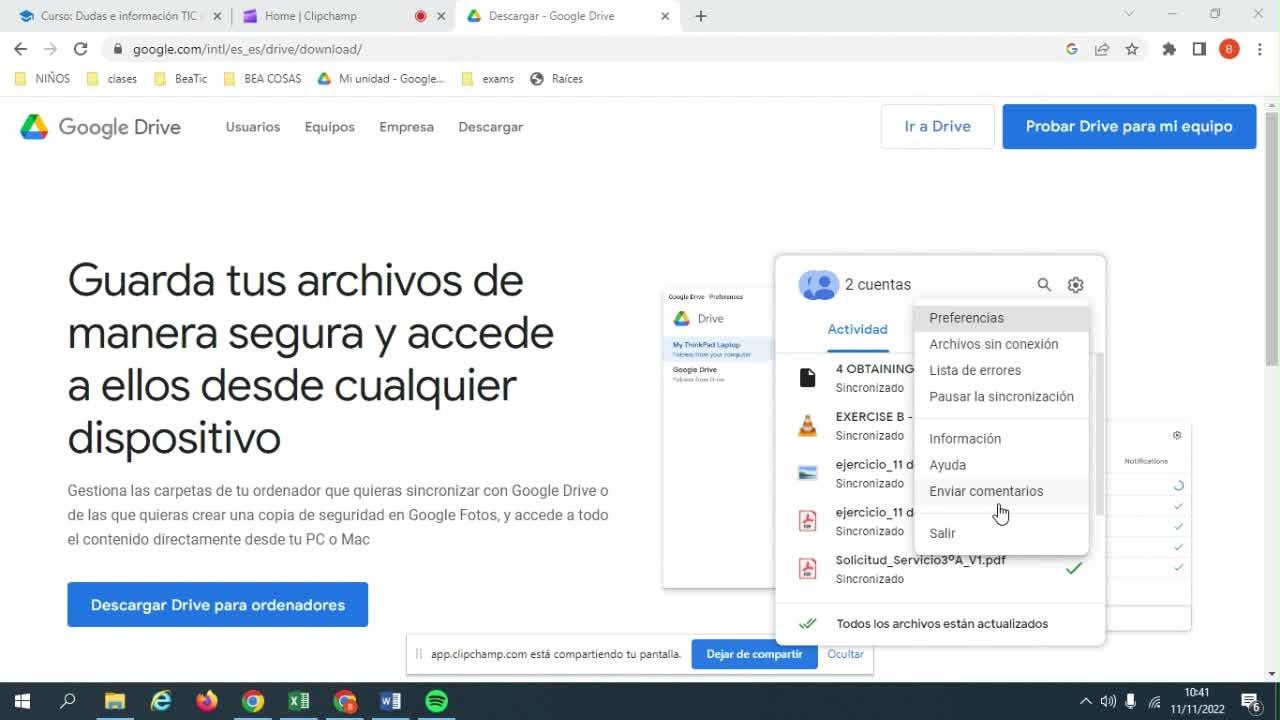Open the Chrome extensions puzzle icon

coord(1169,49)
